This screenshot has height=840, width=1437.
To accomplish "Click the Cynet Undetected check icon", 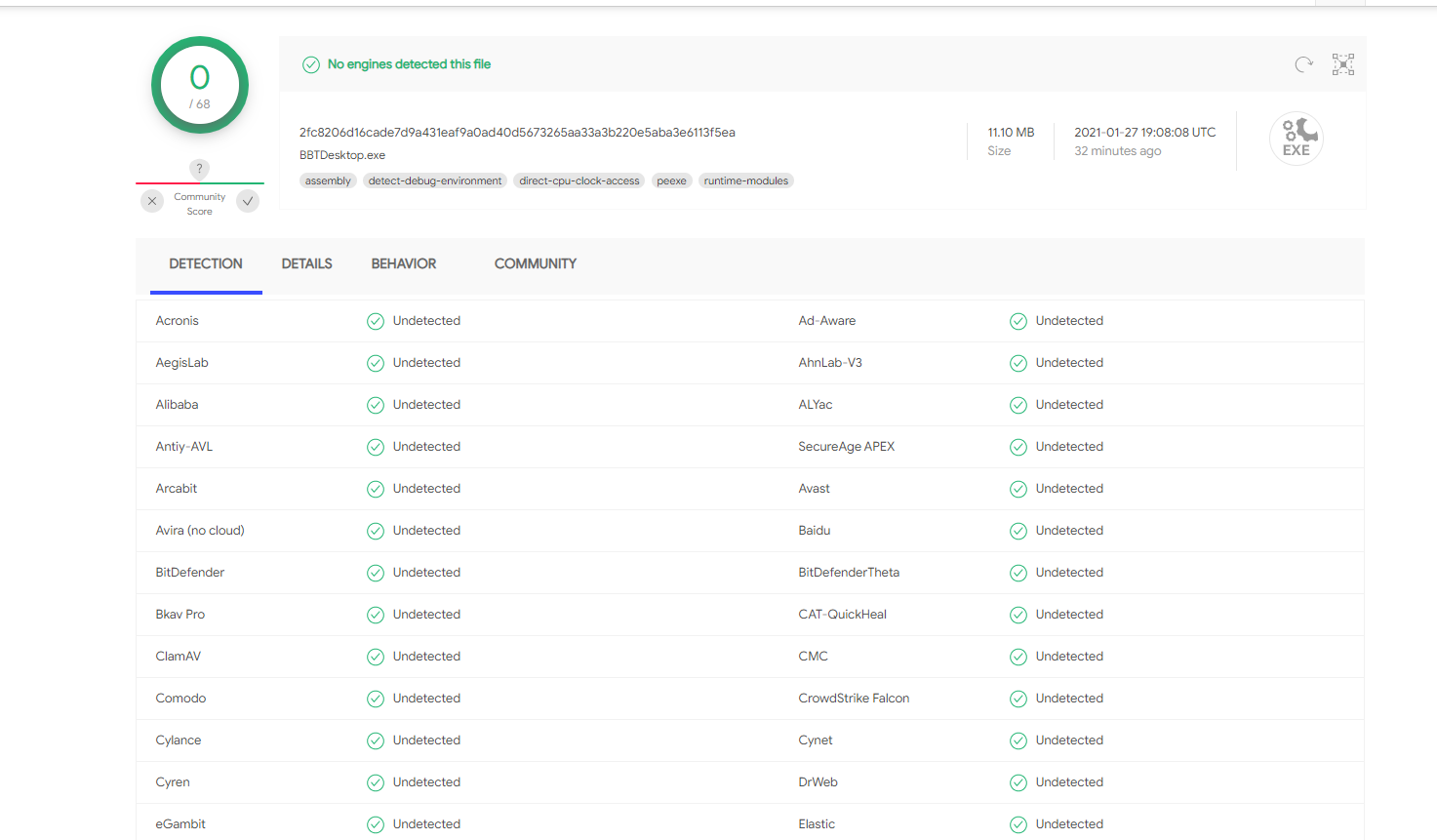I will click(x=1018, y=740).
